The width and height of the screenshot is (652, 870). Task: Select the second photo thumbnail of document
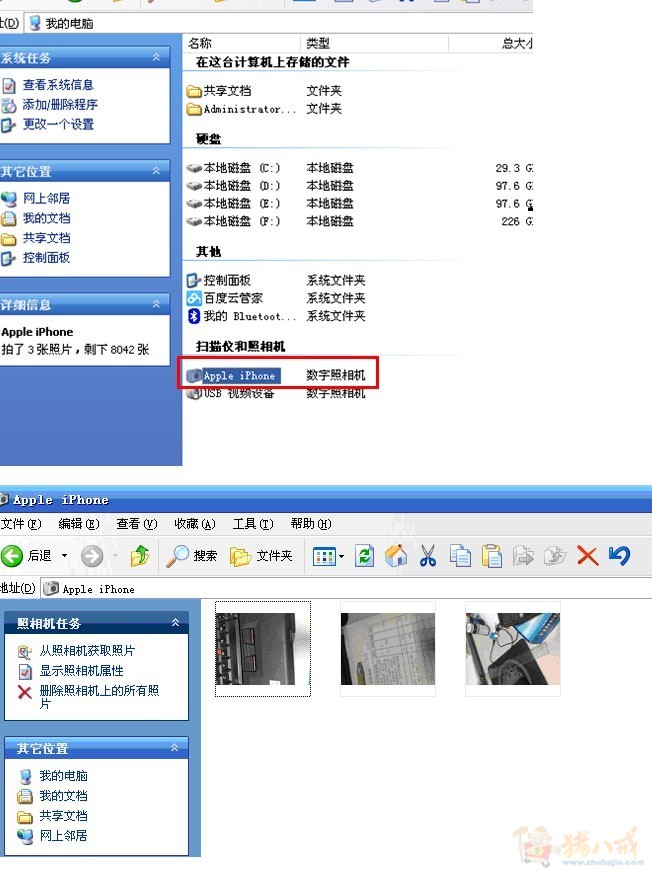[388, 649]
